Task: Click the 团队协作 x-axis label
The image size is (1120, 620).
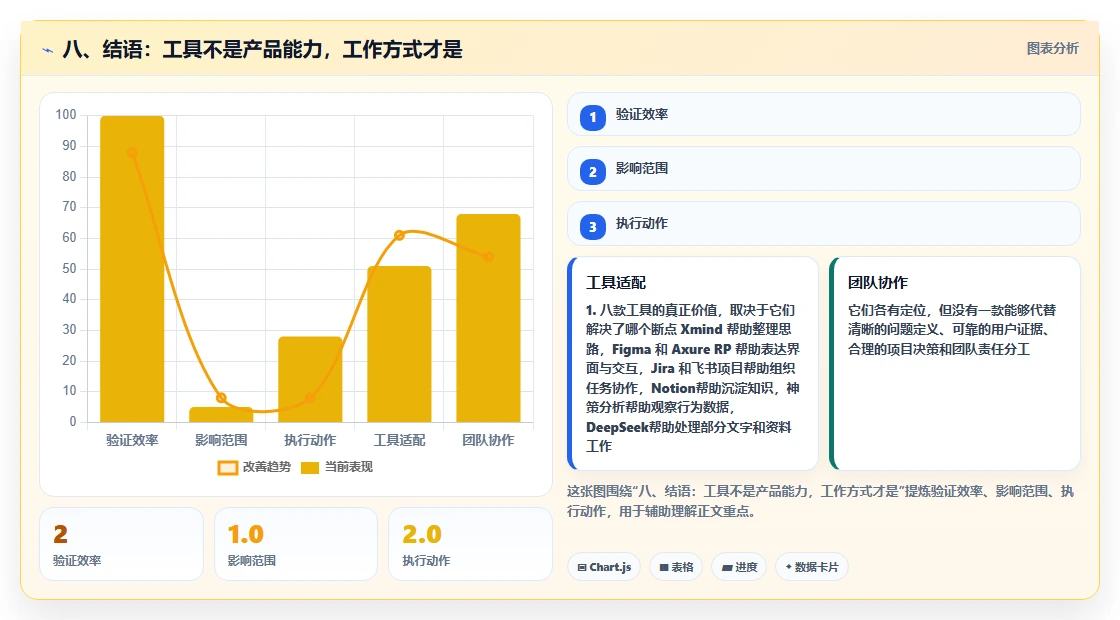Action: point(489,441)
